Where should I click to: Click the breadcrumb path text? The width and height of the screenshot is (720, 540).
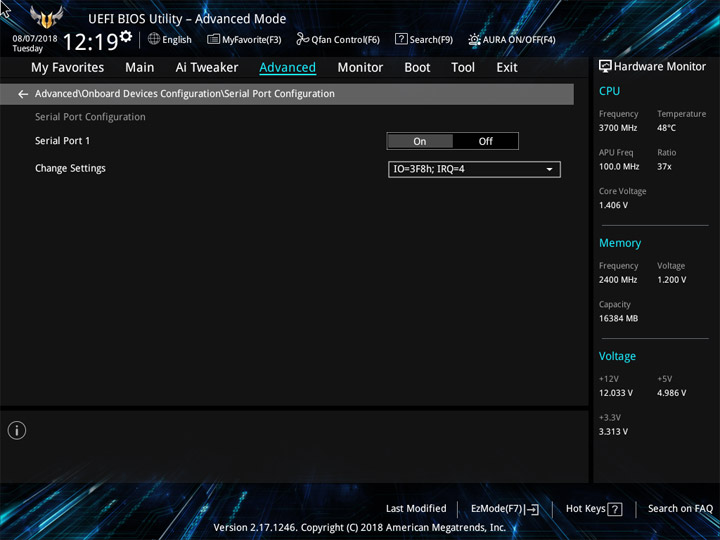point(185,94)
